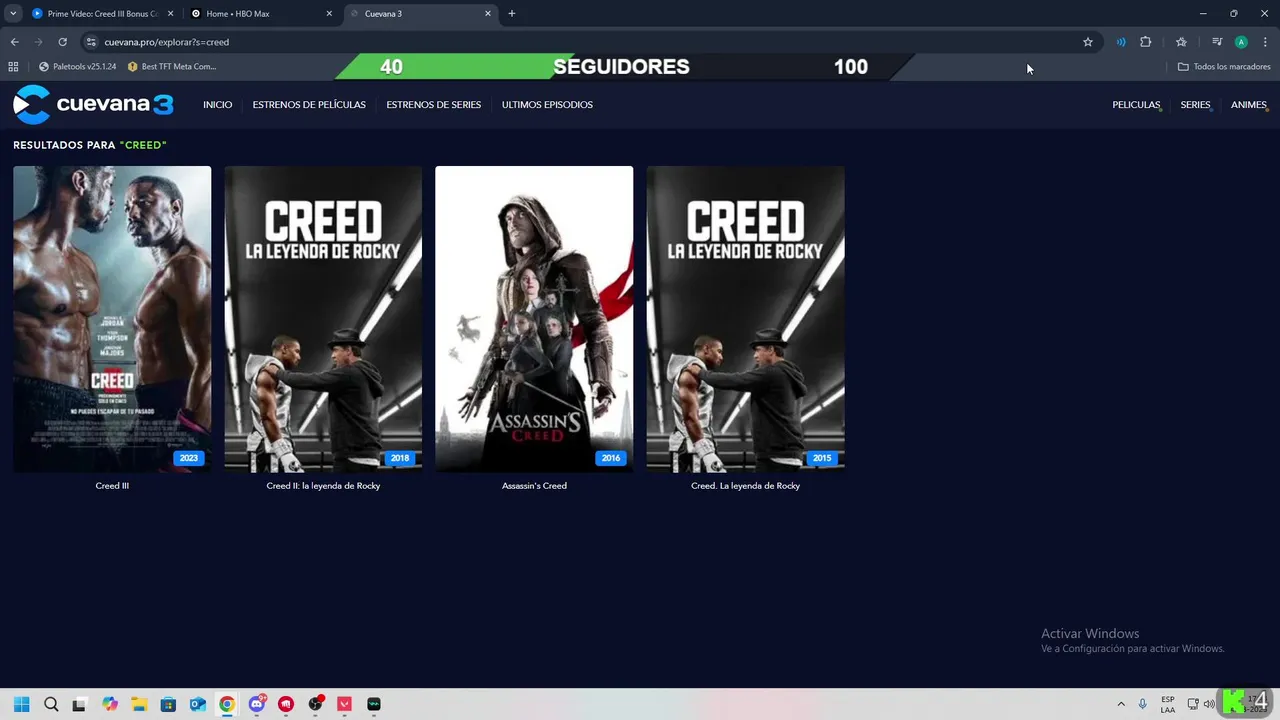Screen dimensions: 1280x720
Task: Open the starred bookmarks toolbar icon
Action: coord(1181,42)
